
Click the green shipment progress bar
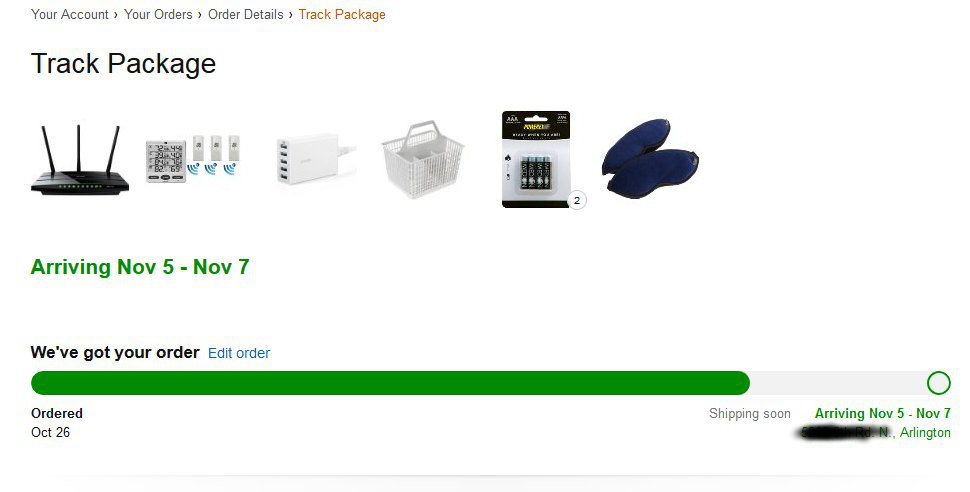(390, 383)
